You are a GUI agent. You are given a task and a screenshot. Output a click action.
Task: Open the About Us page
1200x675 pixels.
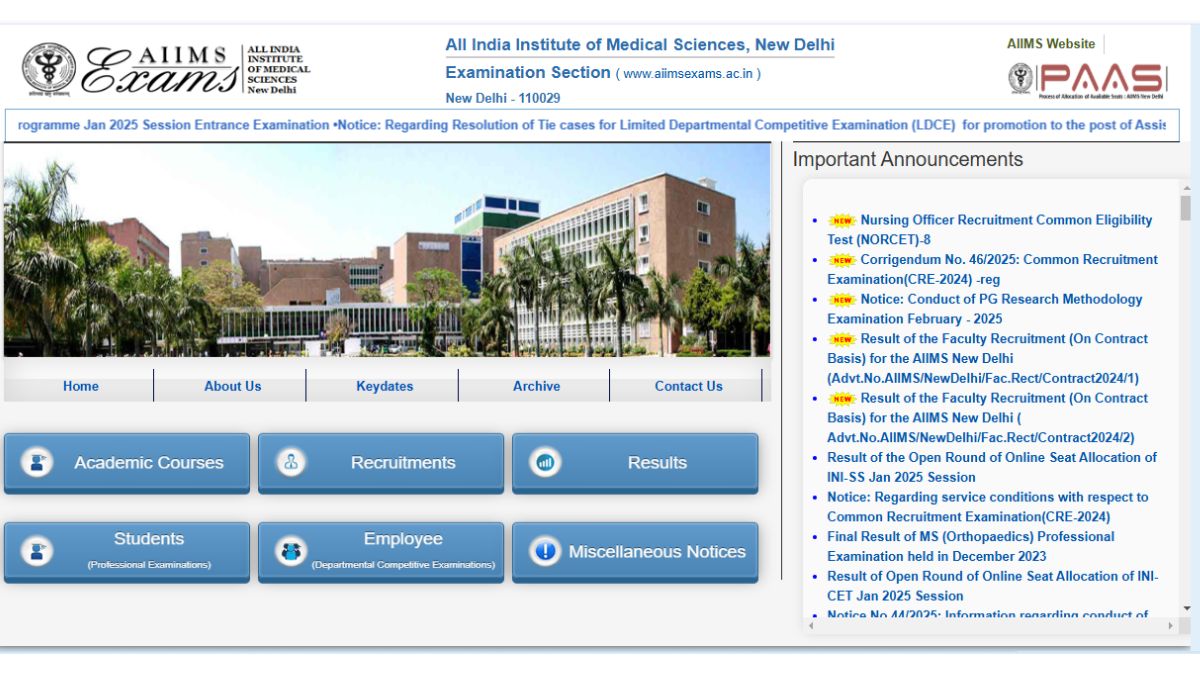231,386
